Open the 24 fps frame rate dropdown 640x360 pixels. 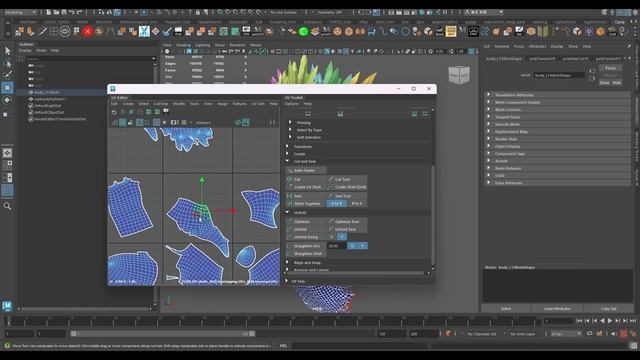[x=566, y=334]
